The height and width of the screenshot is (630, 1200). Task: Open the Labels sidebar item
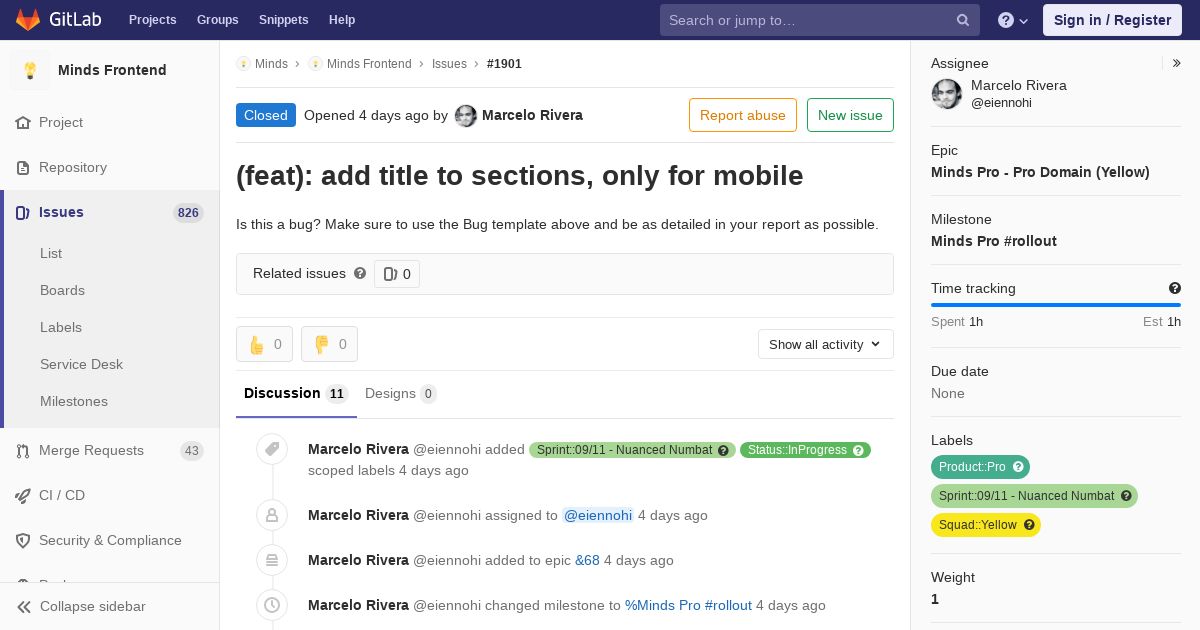tap(61, 327)
